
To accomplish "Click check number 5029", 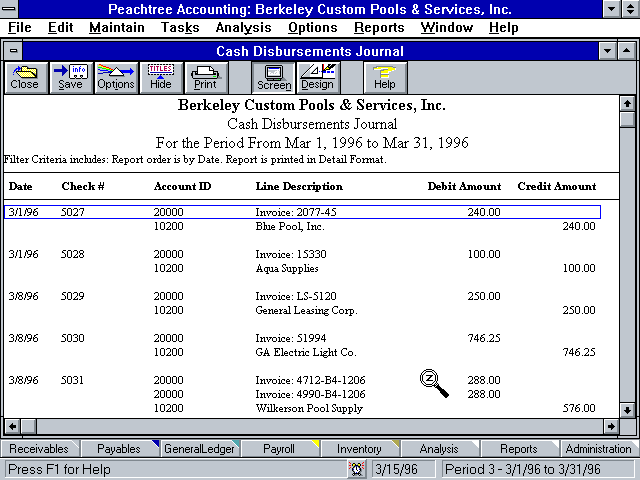I will 73,296.
